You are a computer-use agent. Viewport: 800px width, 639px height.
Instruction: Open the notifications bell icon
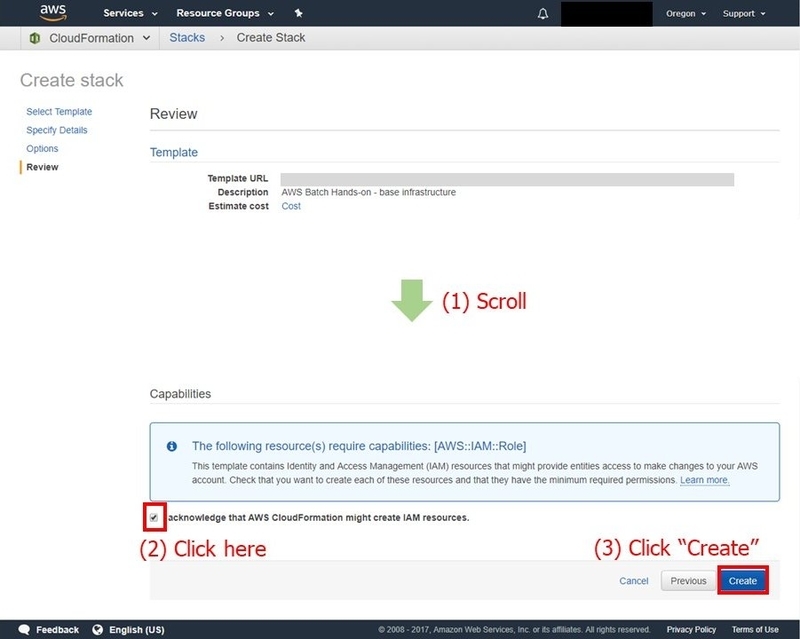(x=543, y=13)
